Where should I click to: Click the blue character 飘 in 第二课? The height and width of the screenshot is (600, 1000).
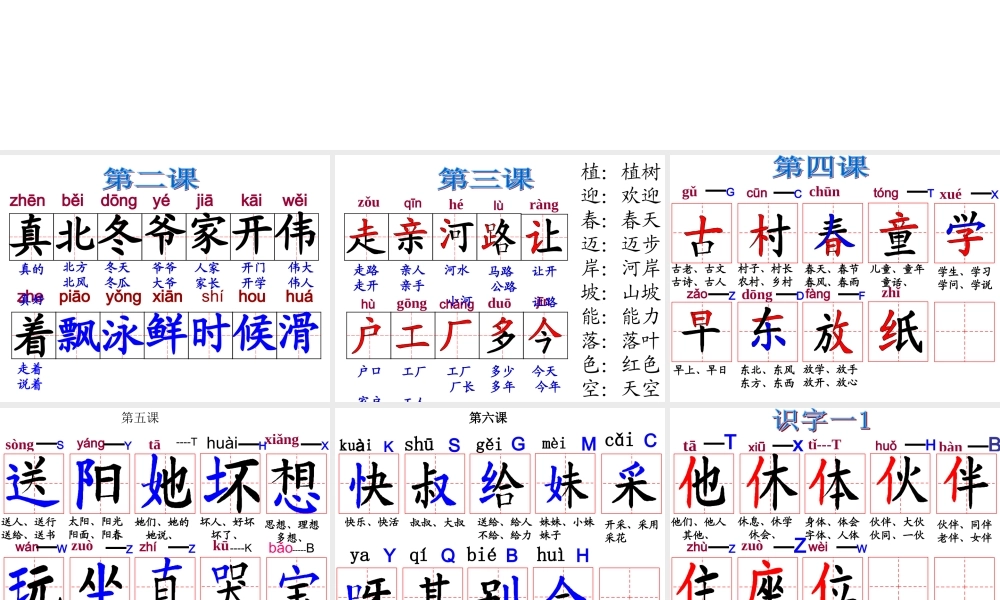78,334
